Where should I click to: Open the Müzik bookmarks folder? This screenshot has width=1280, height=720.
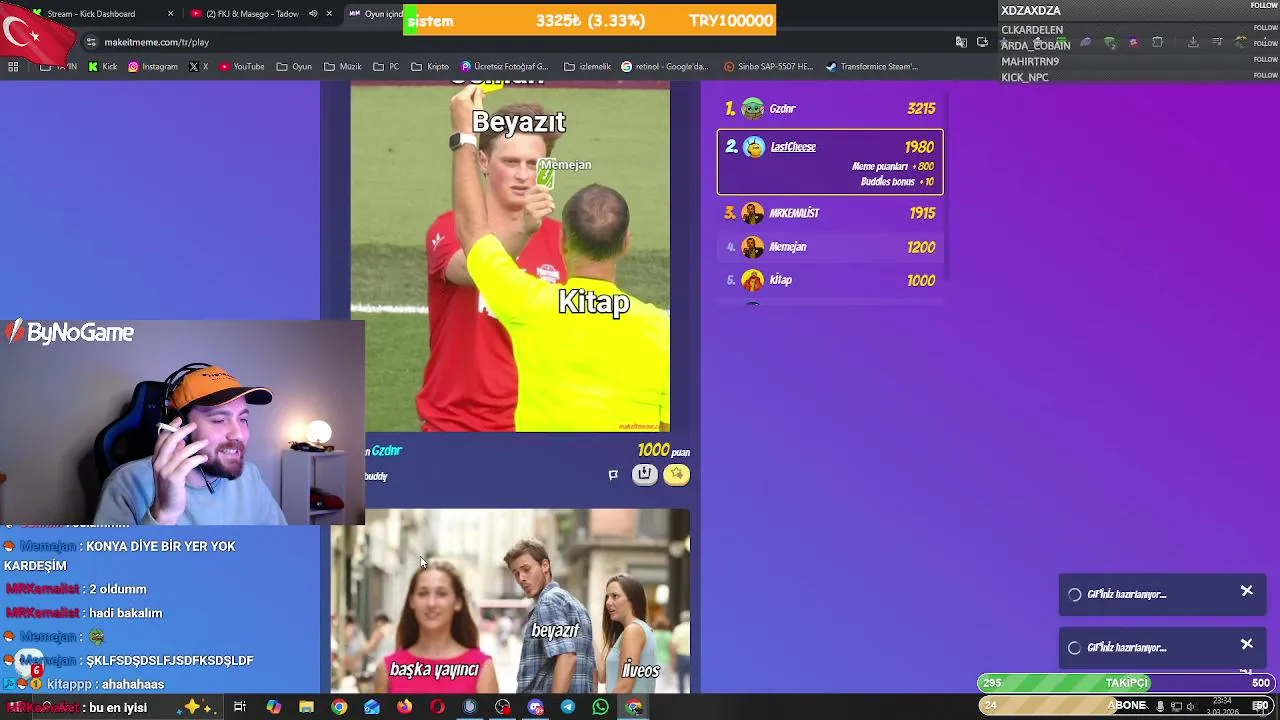(343, 67)
